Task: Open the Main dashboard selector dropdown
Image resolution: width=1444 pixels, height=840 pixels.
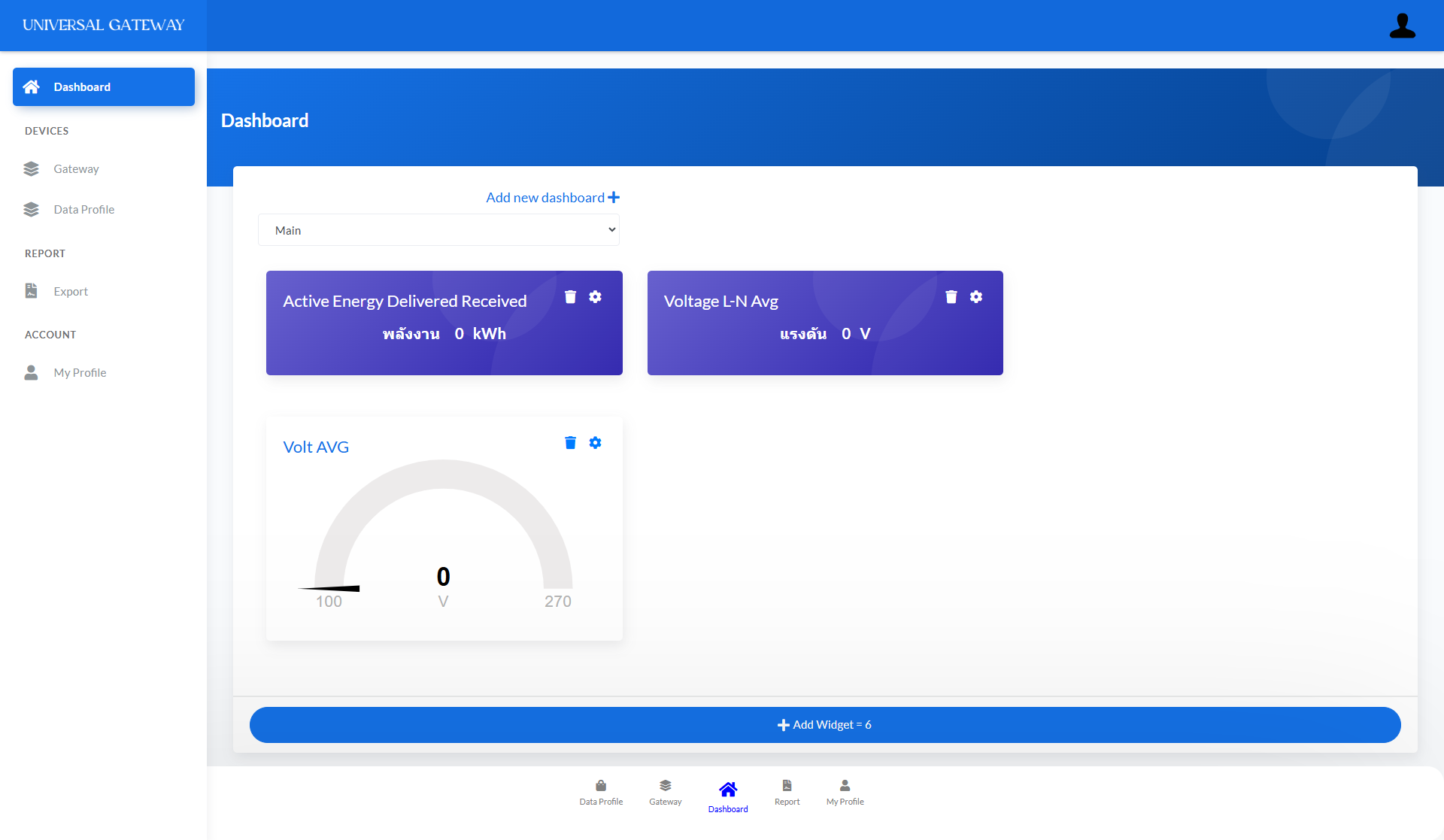Action: pos(438,230)
